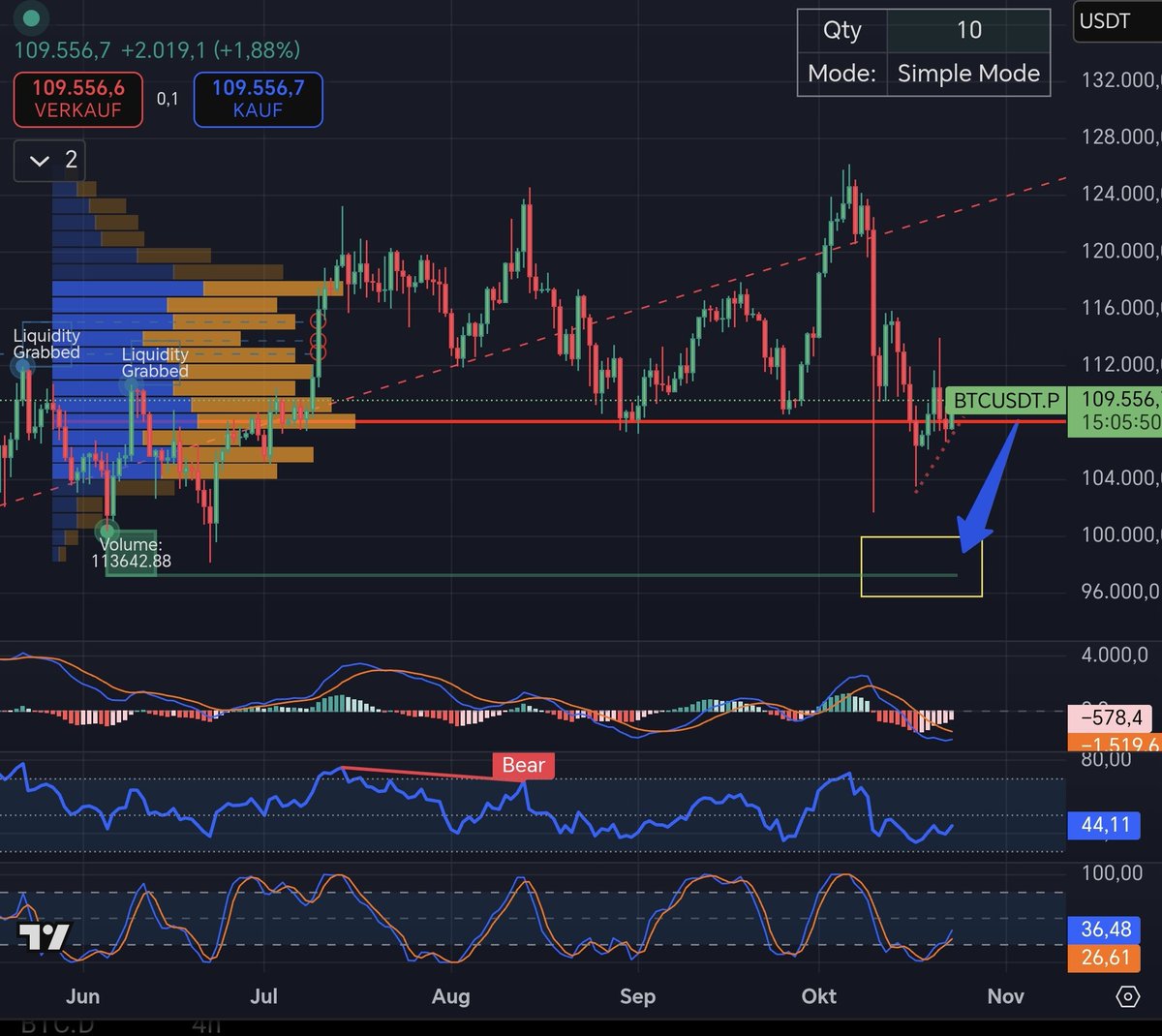Click the Okt label on time axis
The width and height of the screenshot is (1162, 1036).
click(819, 996)
